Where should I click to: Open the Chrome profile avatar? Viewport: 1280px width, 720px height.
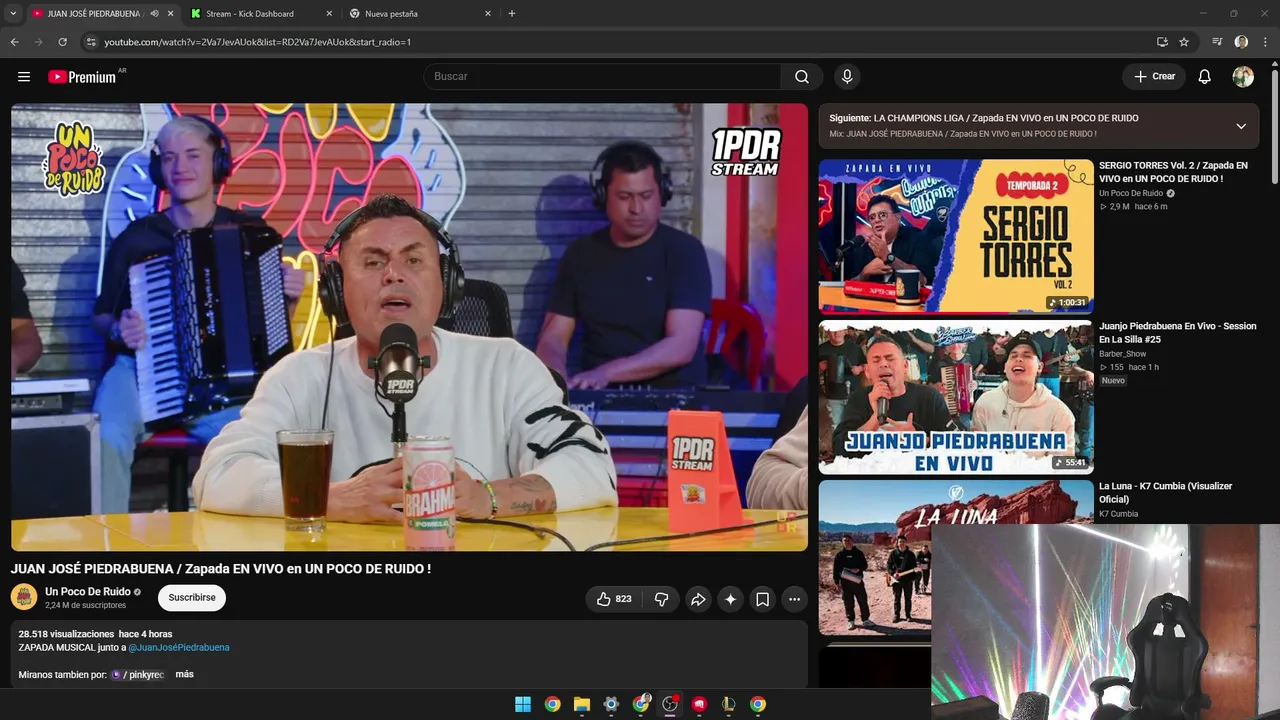coord(1241,42)
